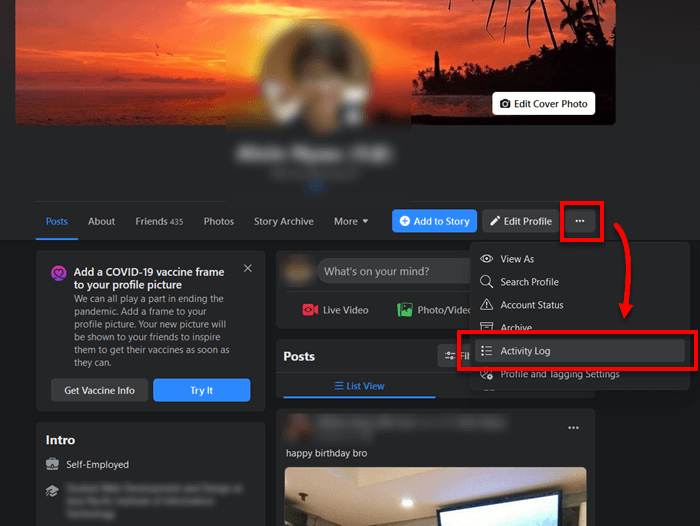Open the Story Archive tab
The height and width of the screenshot is (526, 700).
click(283, 221)
